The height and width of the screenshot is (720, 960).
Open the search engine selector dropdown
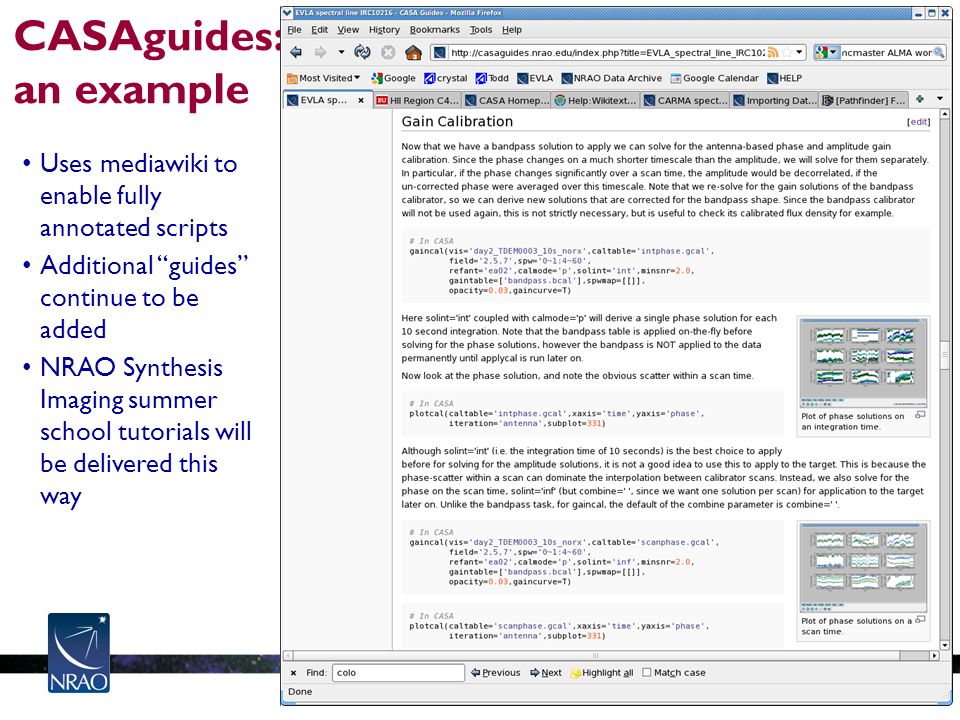click(826, 53)
